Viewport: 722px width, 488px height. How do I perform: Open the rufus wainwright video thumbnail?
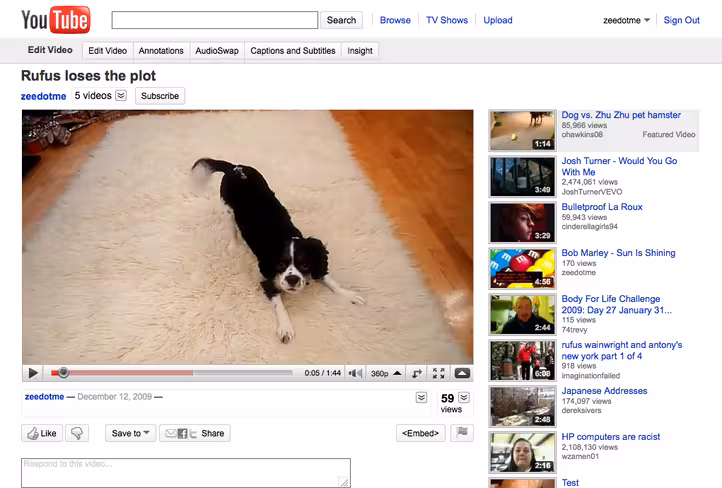[522, 361]
